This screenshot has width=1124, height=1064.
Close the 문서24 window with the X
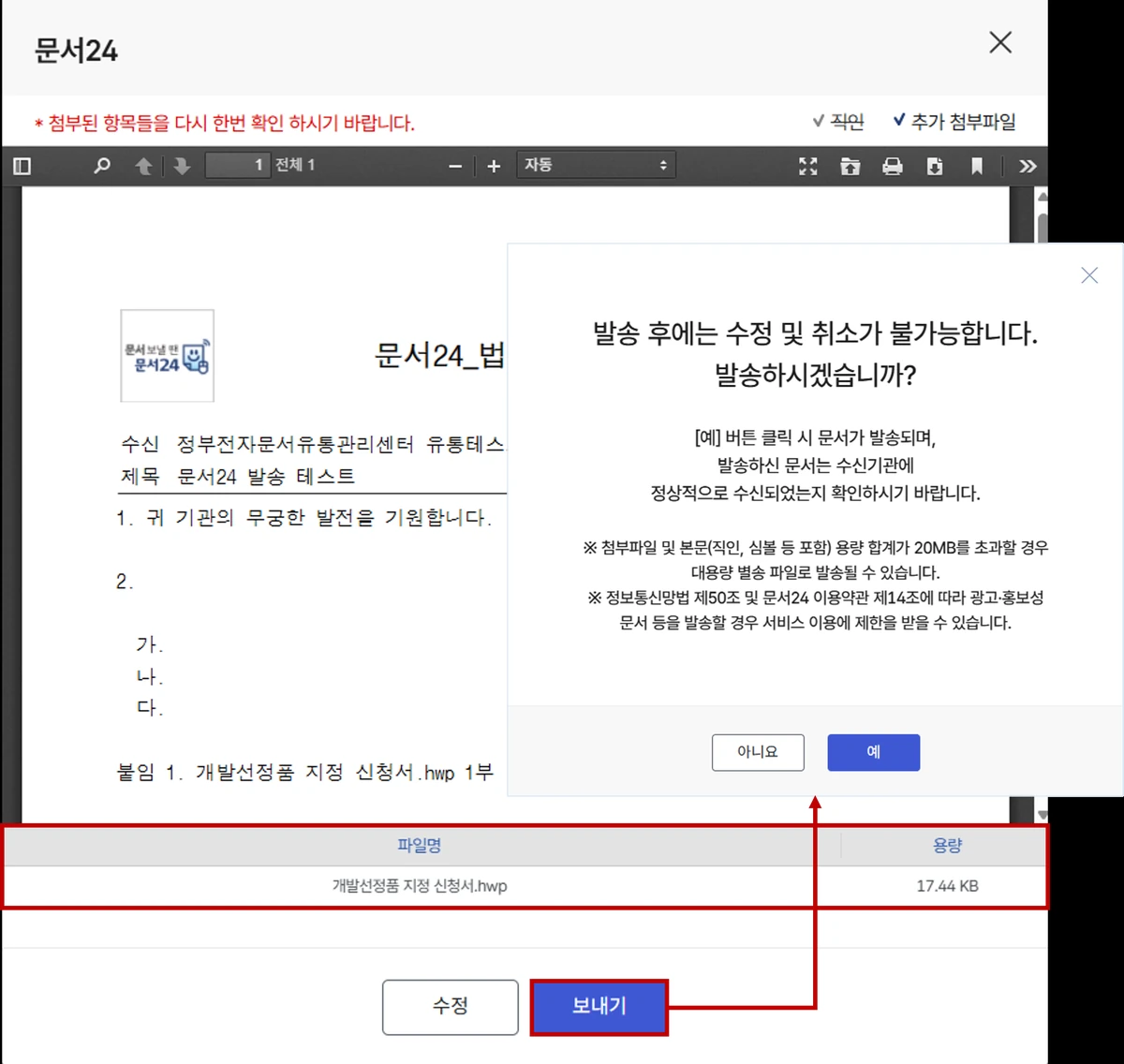(1000, 42)
